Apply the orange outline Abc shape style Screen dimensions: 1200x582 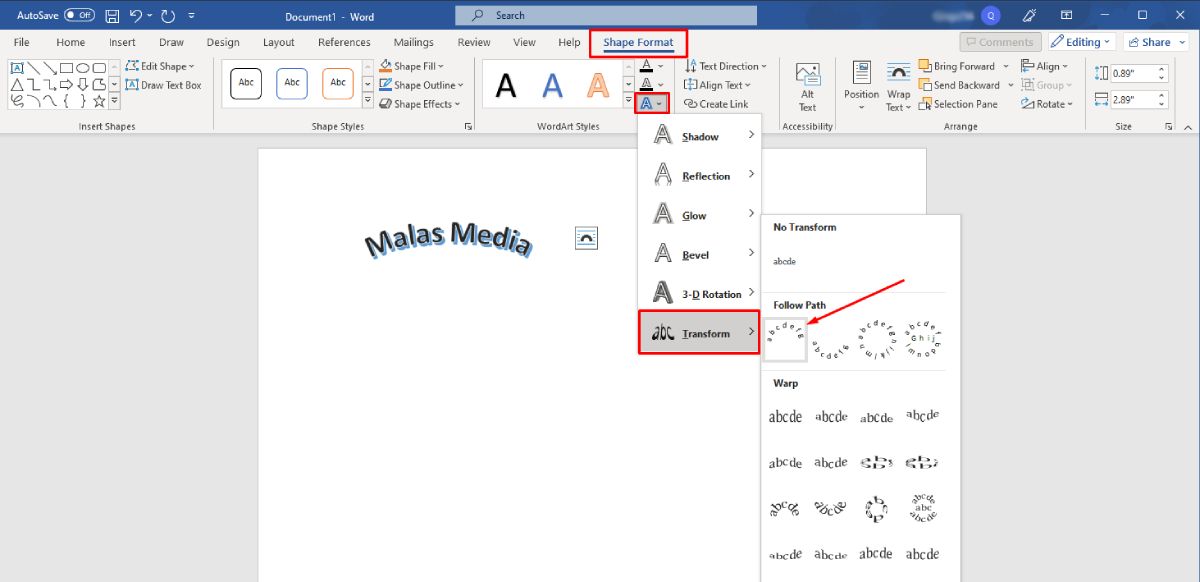[338, 83]
